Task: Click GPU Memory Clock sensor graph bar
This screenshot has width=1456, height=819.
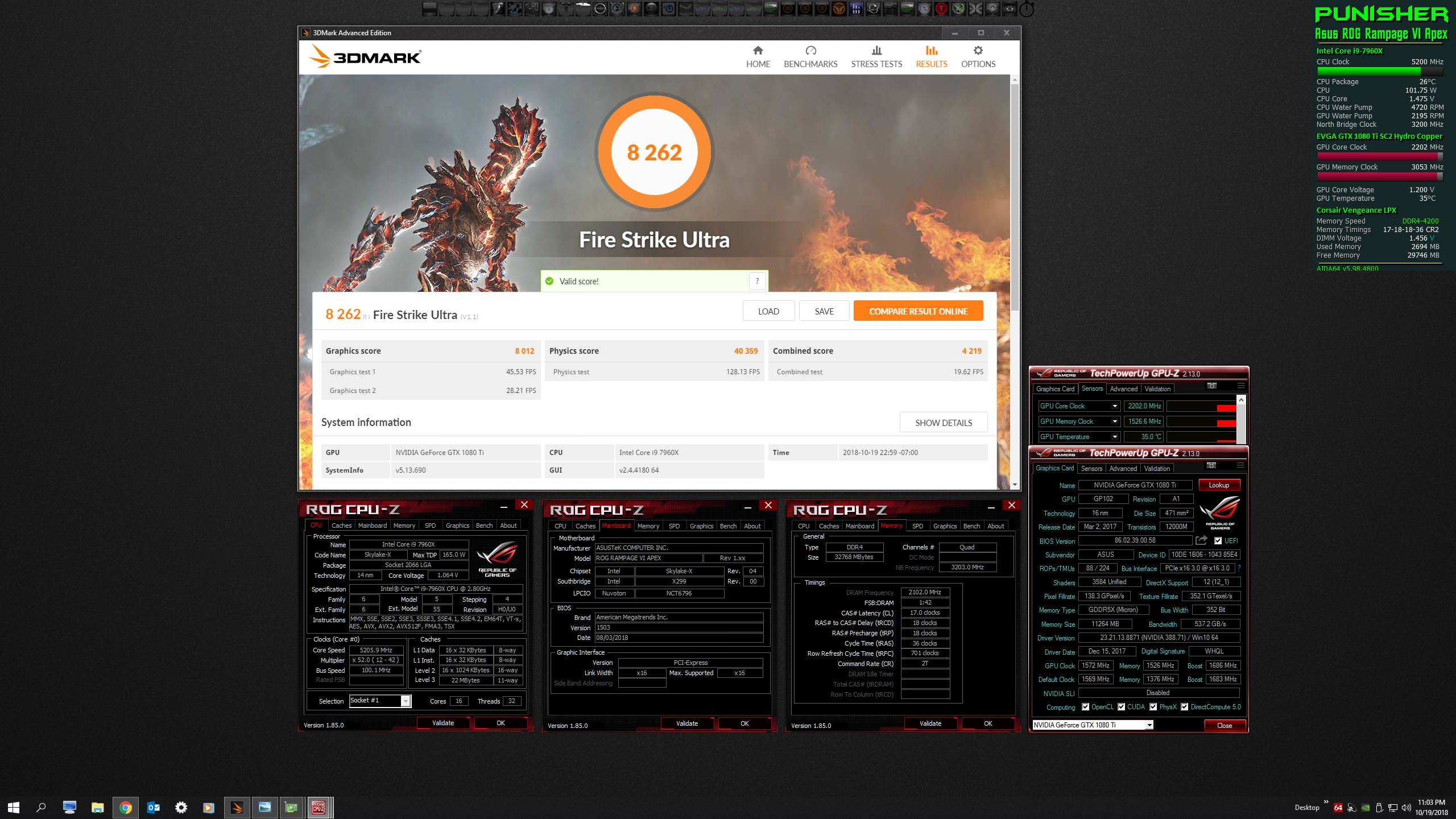Action: [1201, 421]
